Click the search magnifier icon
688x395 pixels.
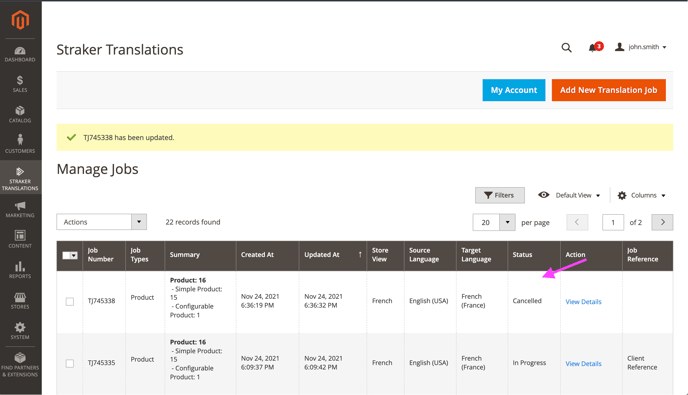566,47
